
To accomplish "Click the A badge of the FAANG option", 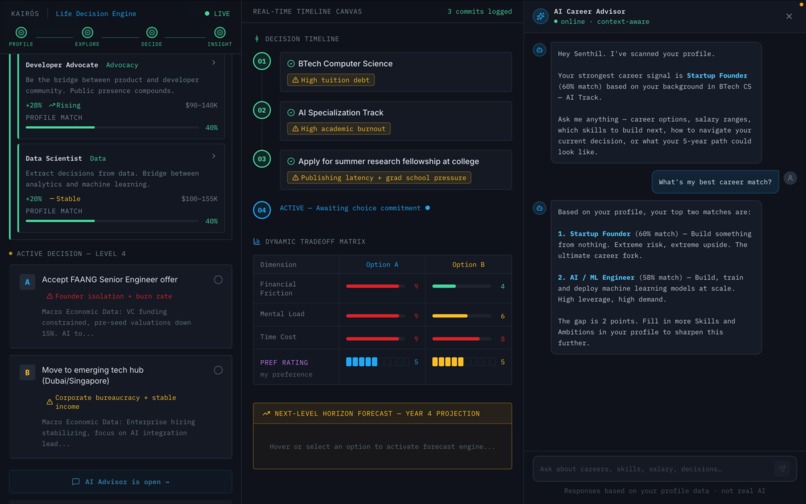I will (x=27, y=282).
